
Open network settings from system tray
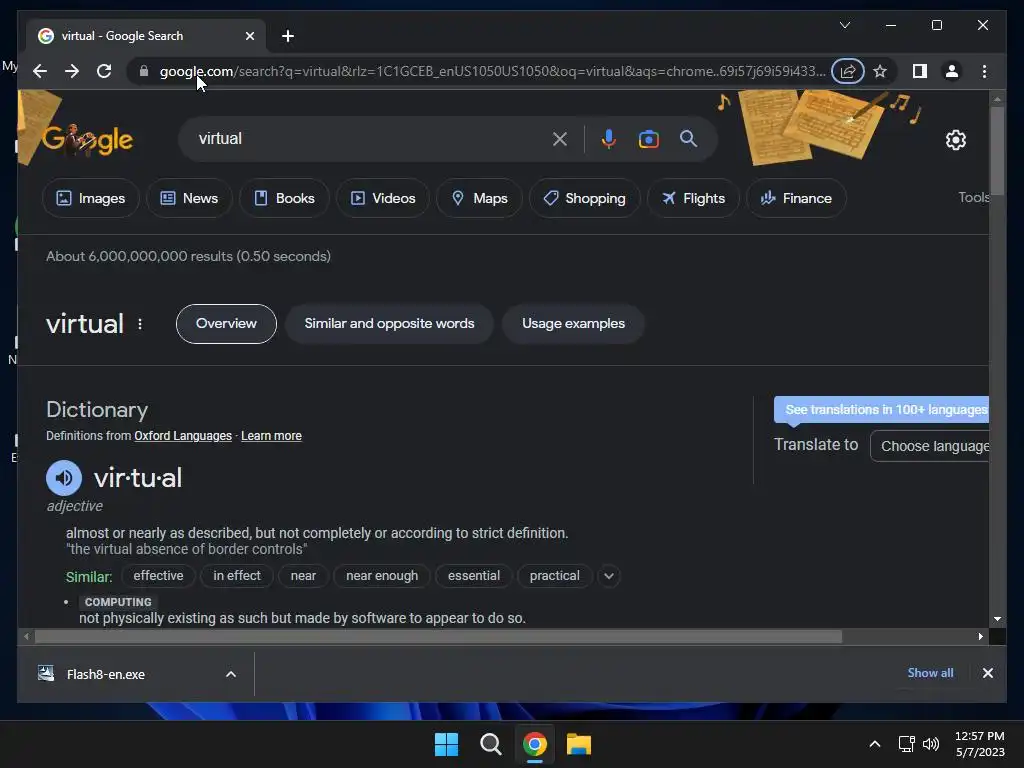point(906,744)
